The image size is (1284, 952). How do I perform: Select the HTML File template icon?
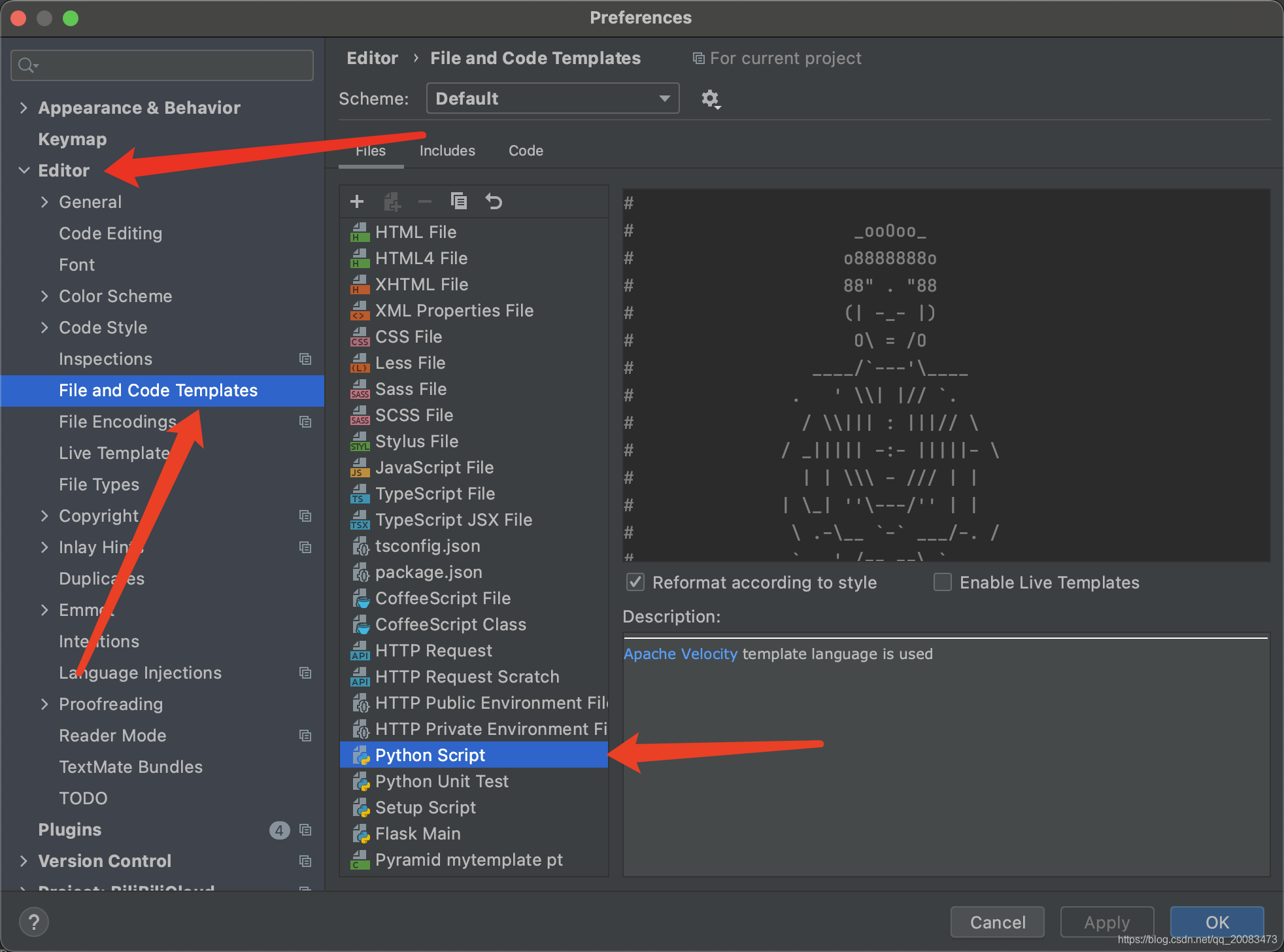tap(360, 232)
